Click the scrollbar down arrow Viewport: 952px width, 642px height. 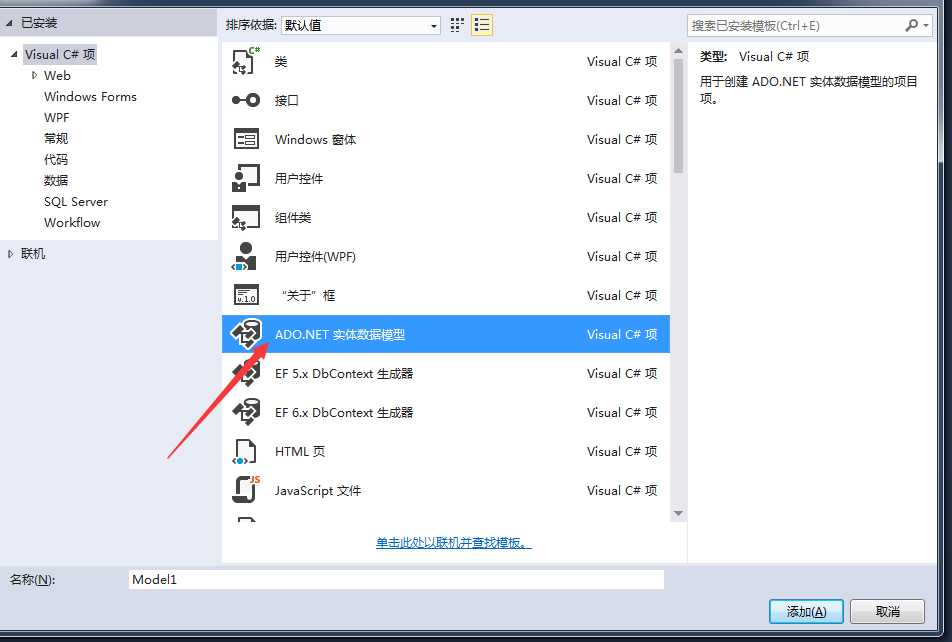point(678,514)
